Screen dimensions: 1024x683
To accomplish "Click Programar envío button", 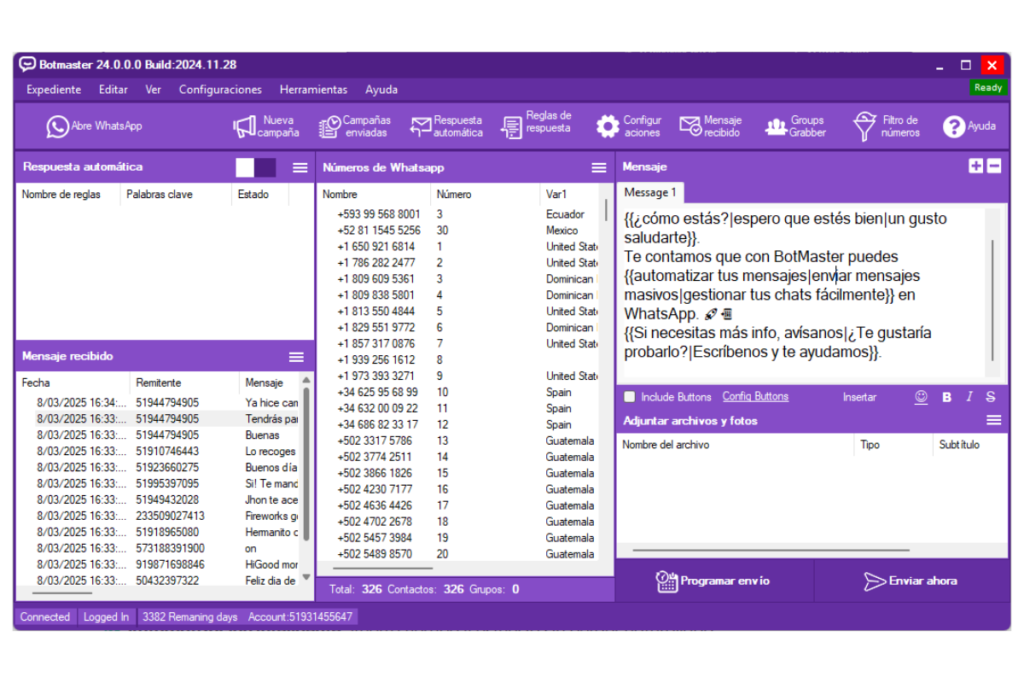I will 712,580.
